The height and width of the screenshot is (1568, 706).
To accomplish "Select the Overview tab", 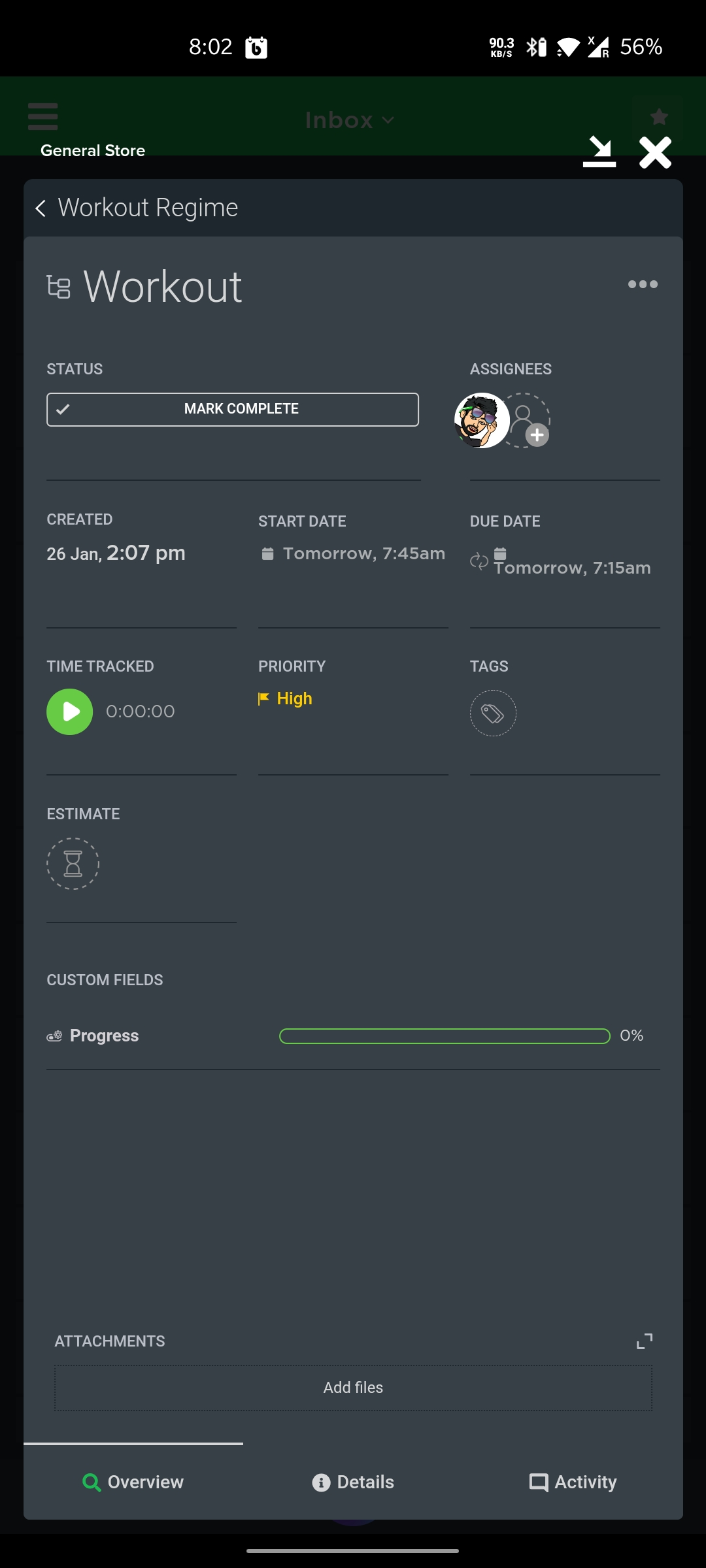I will pyautogui.click(x=133, y=1482).
